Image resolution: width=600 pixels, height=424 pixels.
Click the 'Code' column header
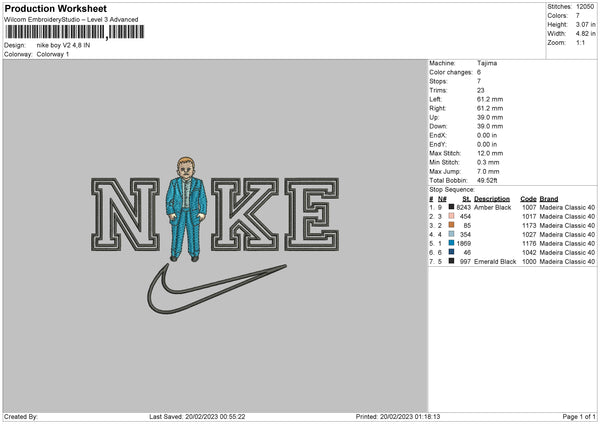528,199
